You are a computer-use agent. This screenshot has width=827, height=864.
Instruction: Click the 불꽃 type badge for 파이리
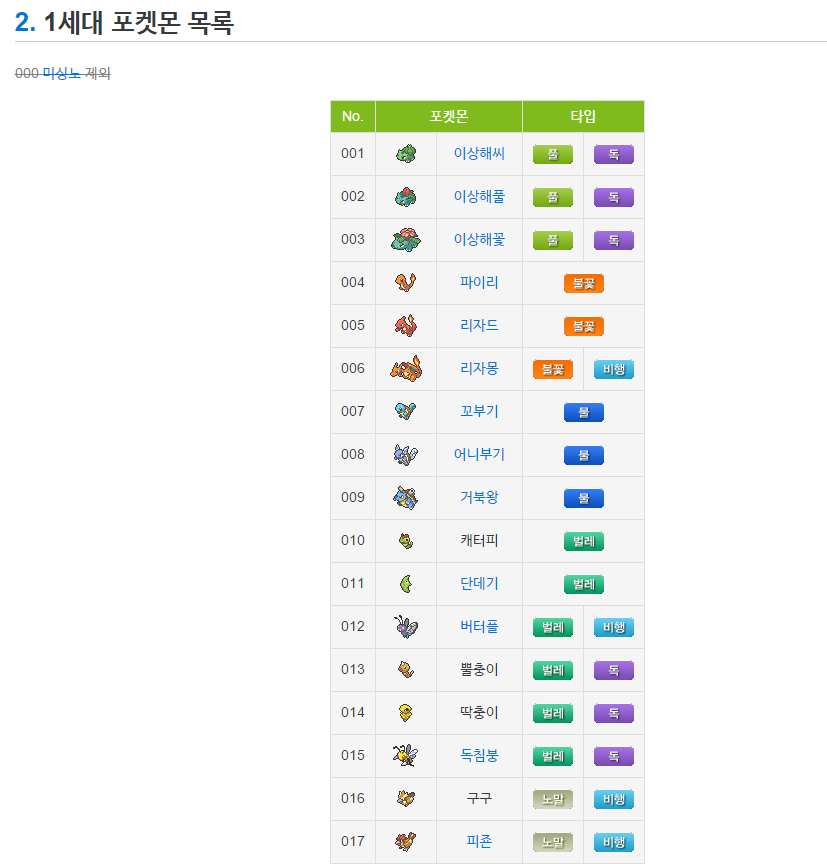click(583, 283)
